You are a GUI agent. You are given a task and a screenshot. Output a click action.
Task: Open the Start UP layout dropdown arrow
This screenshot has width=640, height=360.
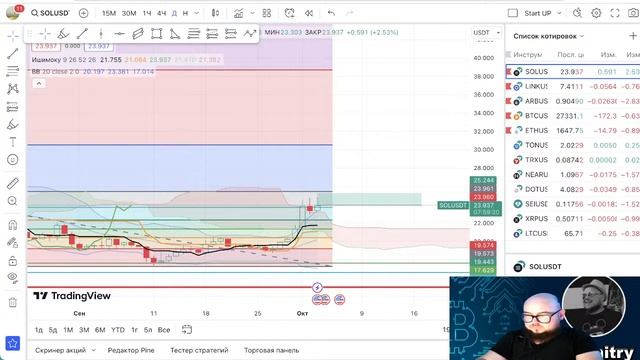560,13
